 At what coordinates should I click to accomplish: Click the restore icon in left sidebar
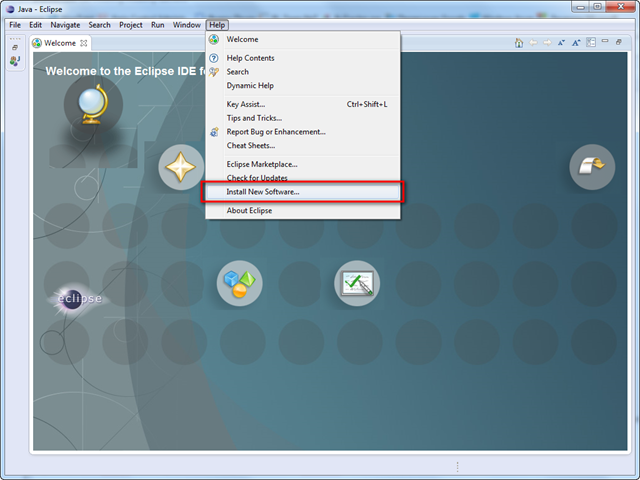click(x=15, y=48)
